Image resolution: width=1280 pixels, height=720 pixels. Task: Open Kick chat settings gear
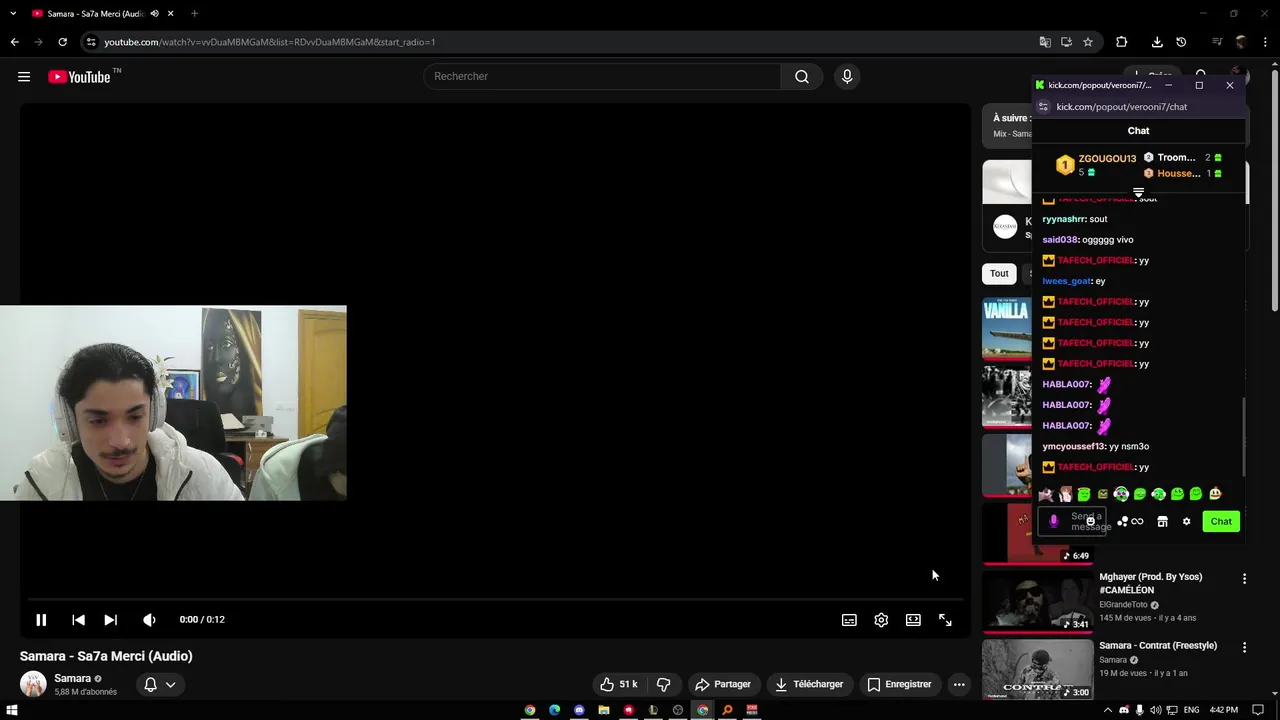tap(1186, 522)
